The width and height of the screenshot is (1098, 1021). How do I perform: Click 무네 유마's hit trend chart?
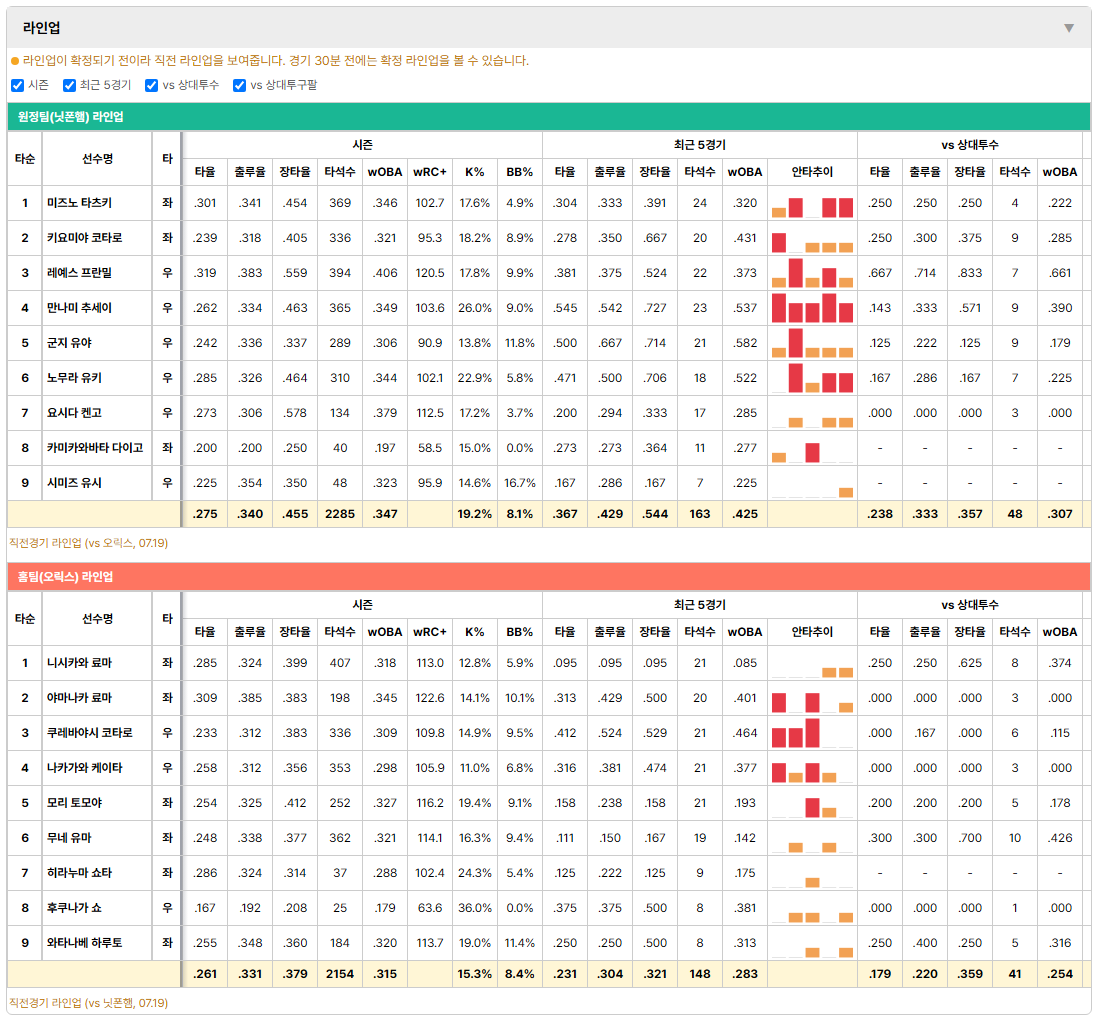[x=812, y=838]
